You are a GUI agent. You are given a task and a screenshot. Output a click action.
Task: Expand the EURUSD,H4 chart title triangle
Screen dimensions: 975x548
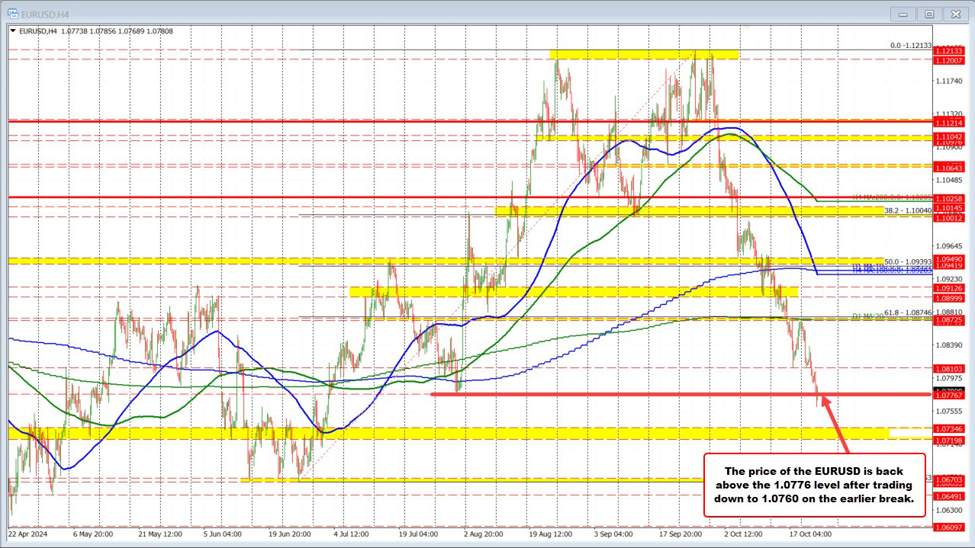tap(12, 33)
